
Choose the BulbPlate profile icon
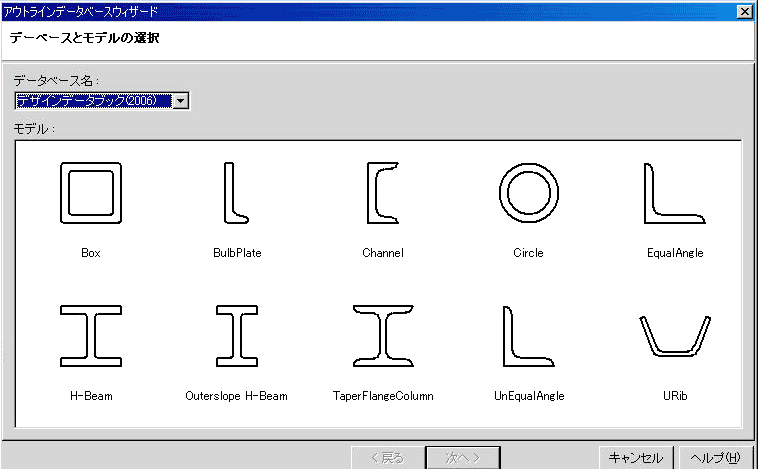pyautogui.click(x=236, y=192)
